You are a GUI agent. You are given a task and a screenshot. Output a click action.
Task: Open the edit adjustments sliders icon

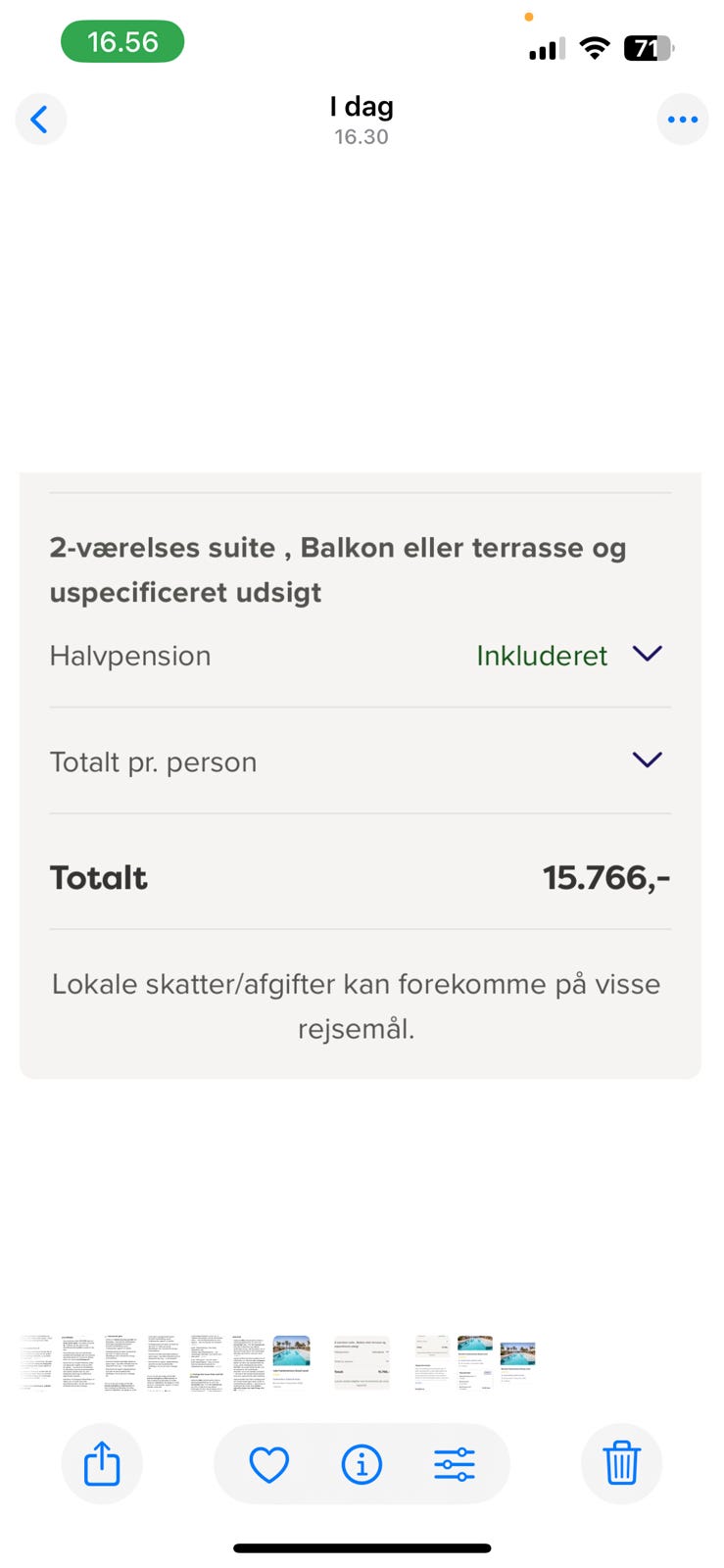click(x=455, y=1464)
